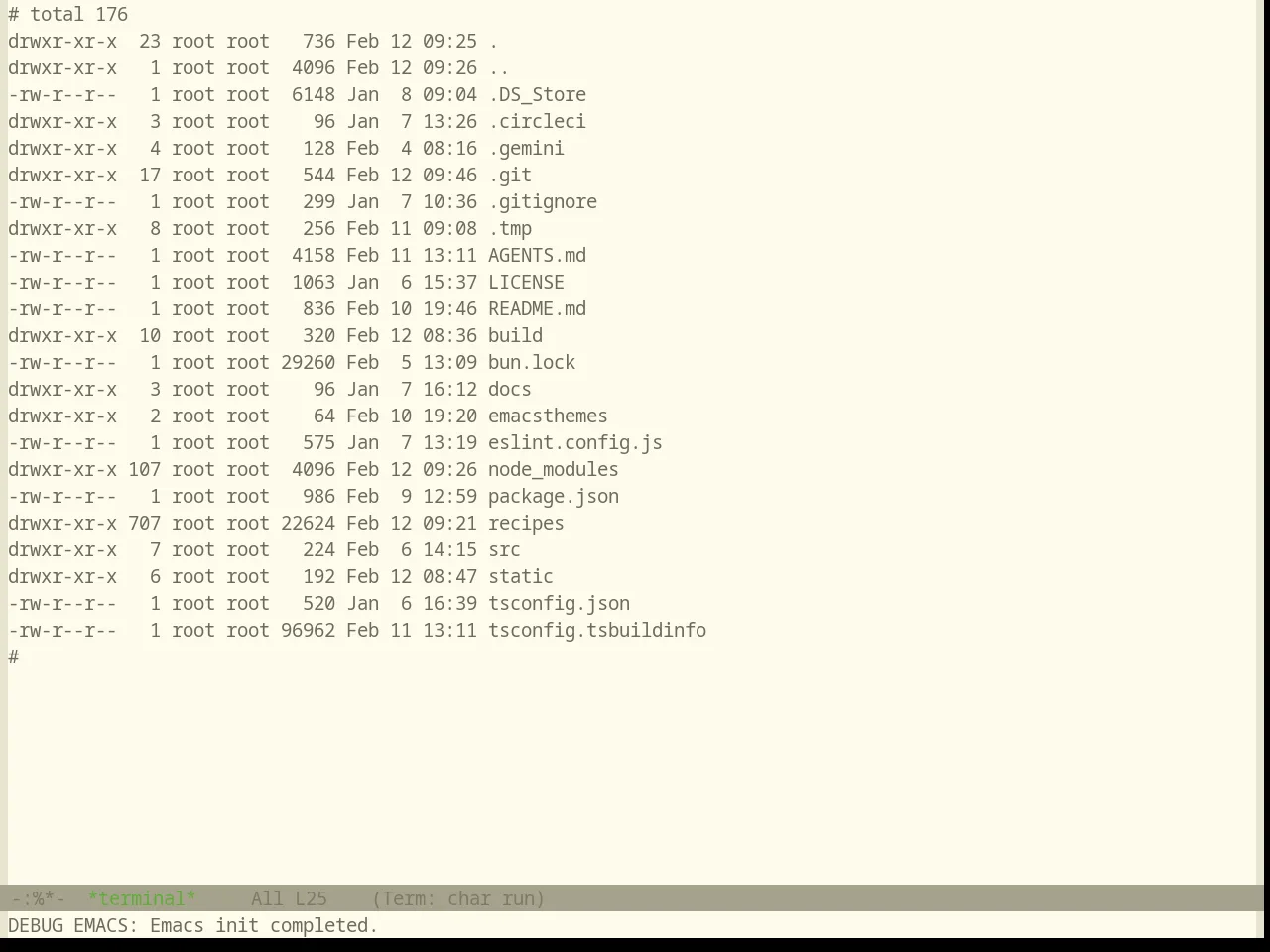Screen dimensions: 1270x952
Task: Click link count 707 on recipes row
Action: coord(144,523)
